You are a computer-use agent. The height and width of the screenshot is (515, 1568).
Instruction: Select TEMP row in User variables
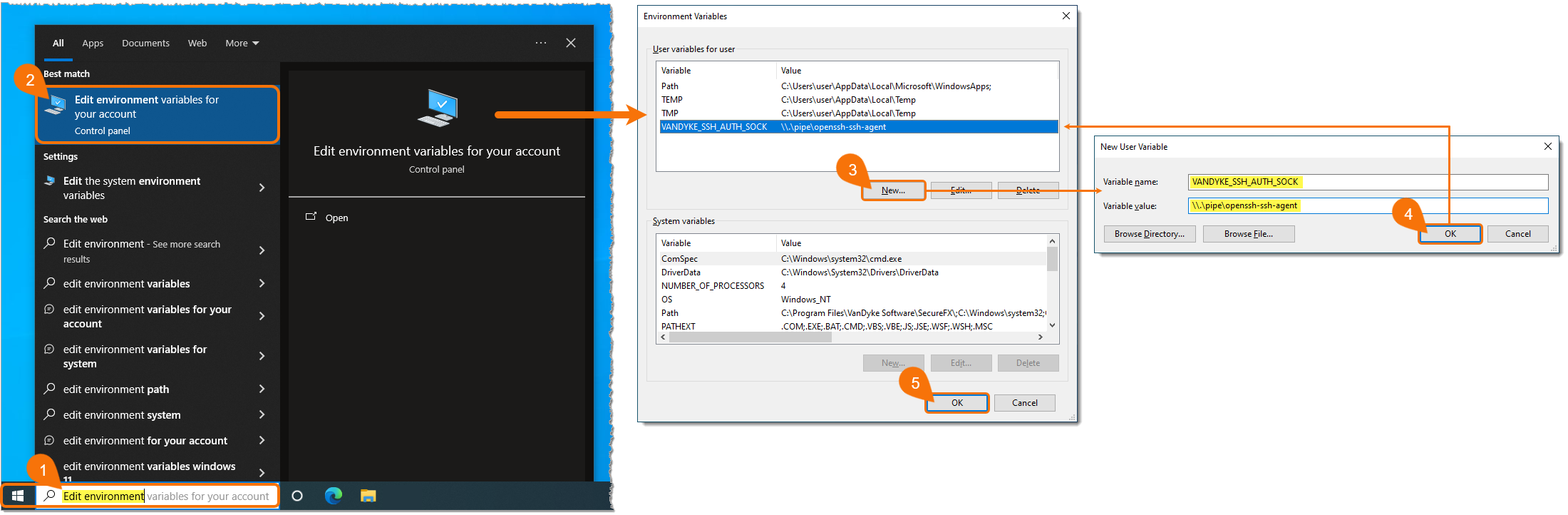tap(857, 100)
